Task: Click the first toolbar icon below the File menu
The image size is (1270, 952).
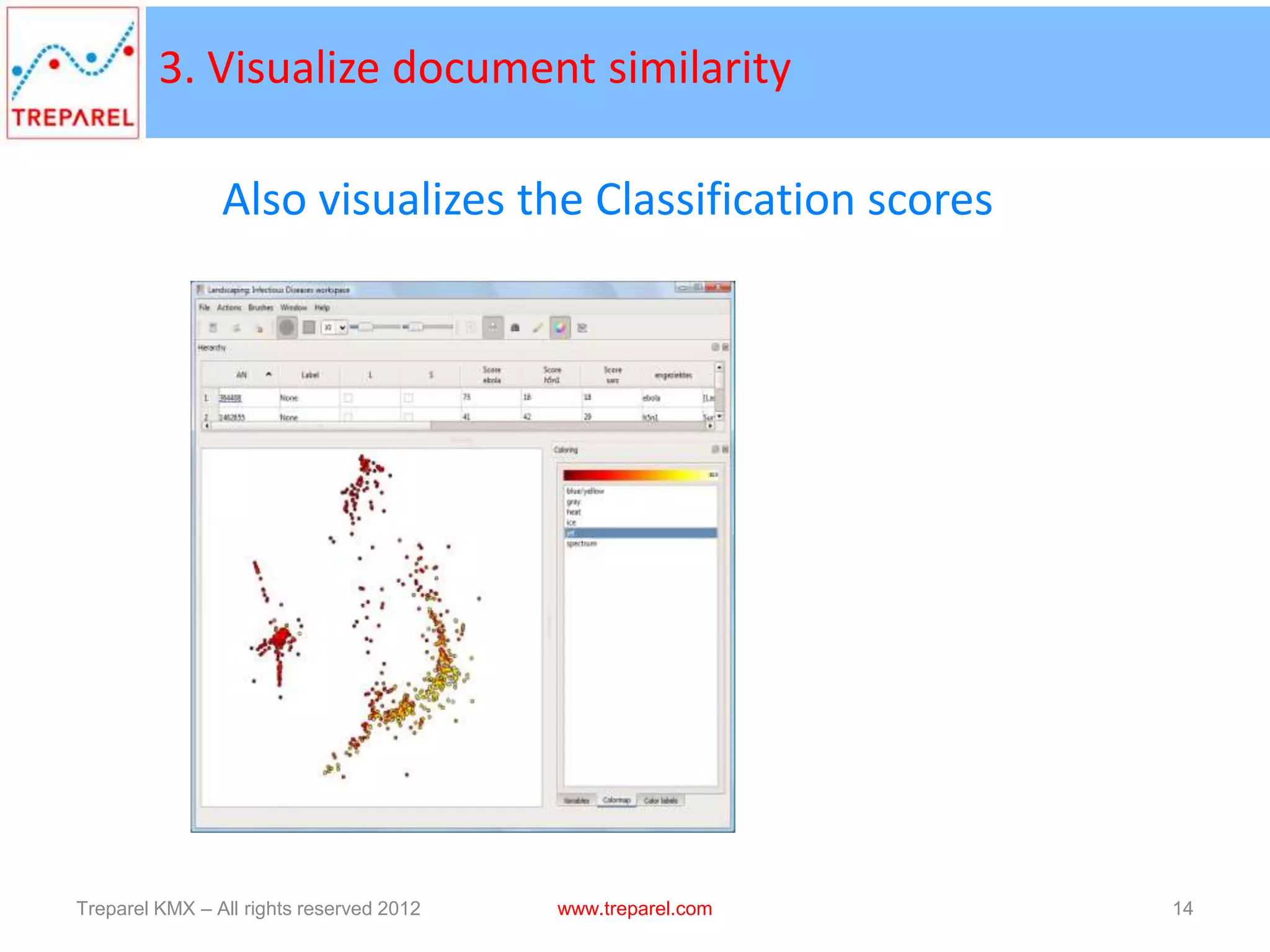Action: pyautogui.click(x=213, y=328)
